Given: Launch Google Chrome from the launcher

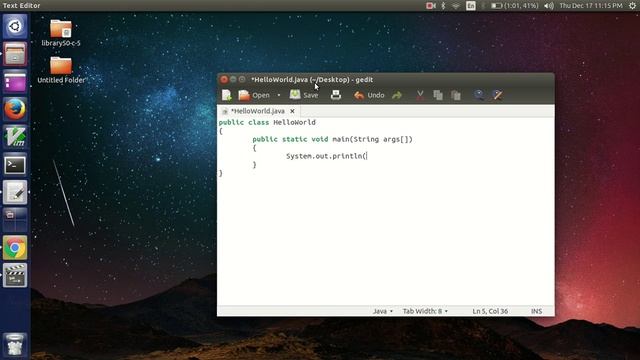Looking at the screenshot, I should tap(15, 247).
